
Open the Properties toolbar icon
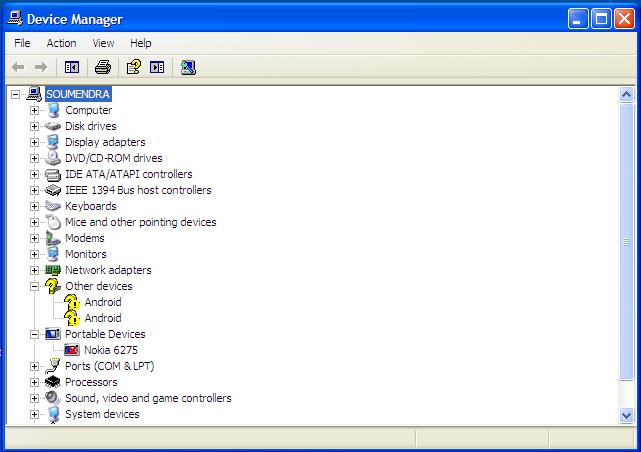[134, 67]
